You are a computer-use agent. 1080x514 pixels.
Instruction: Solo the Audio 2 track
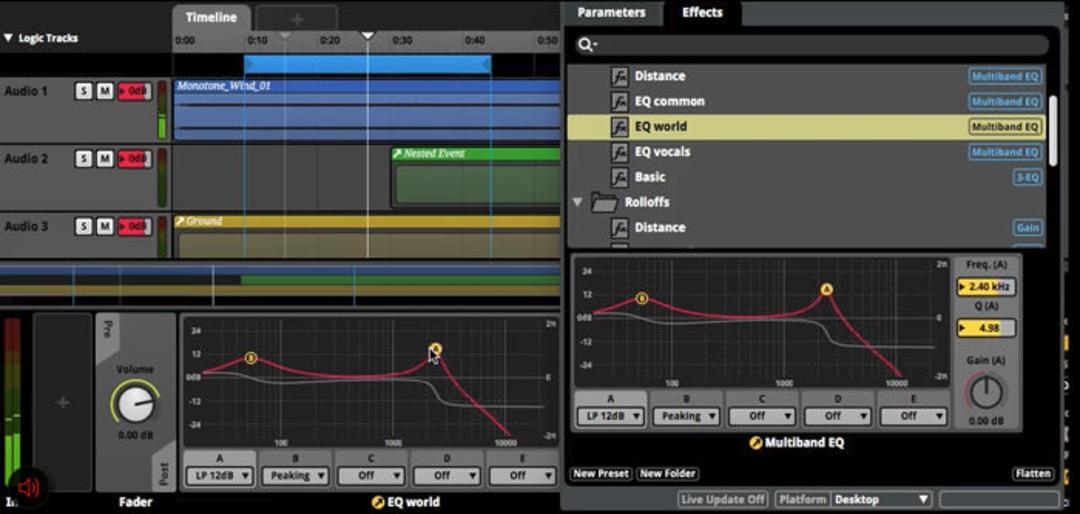[x=83, y=159]
